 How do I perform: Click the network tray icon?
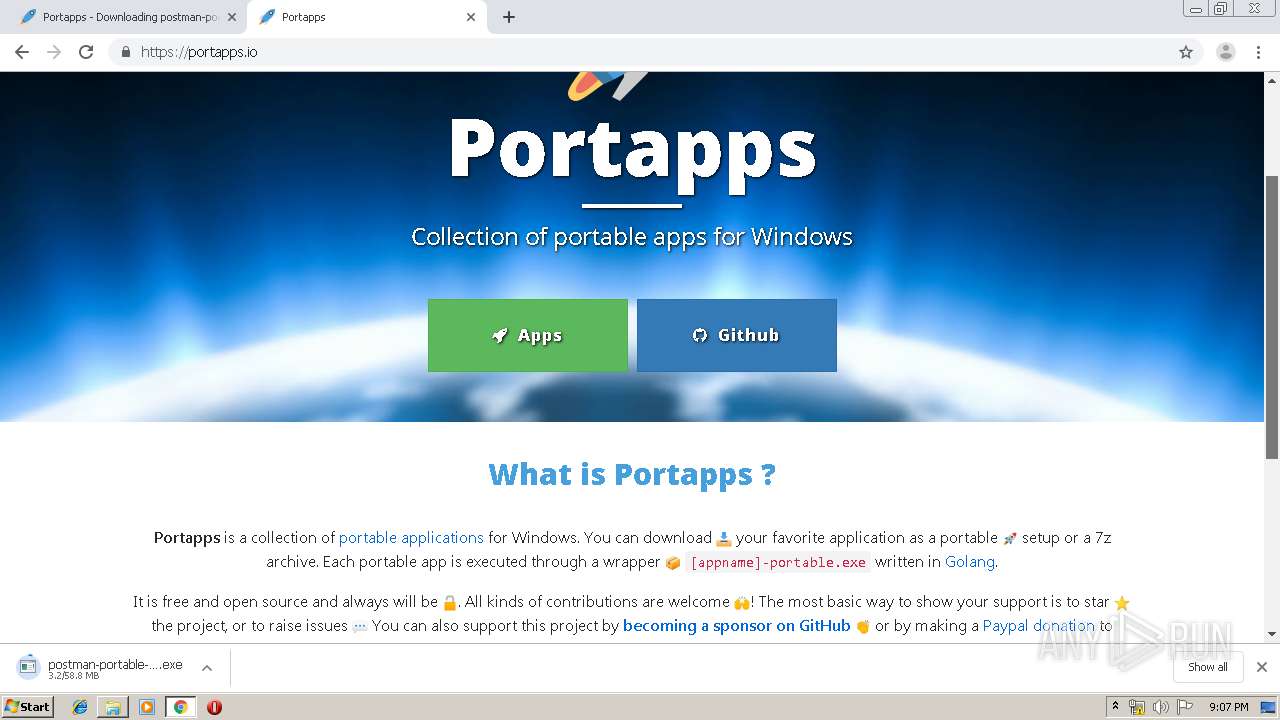(1137, 707)
